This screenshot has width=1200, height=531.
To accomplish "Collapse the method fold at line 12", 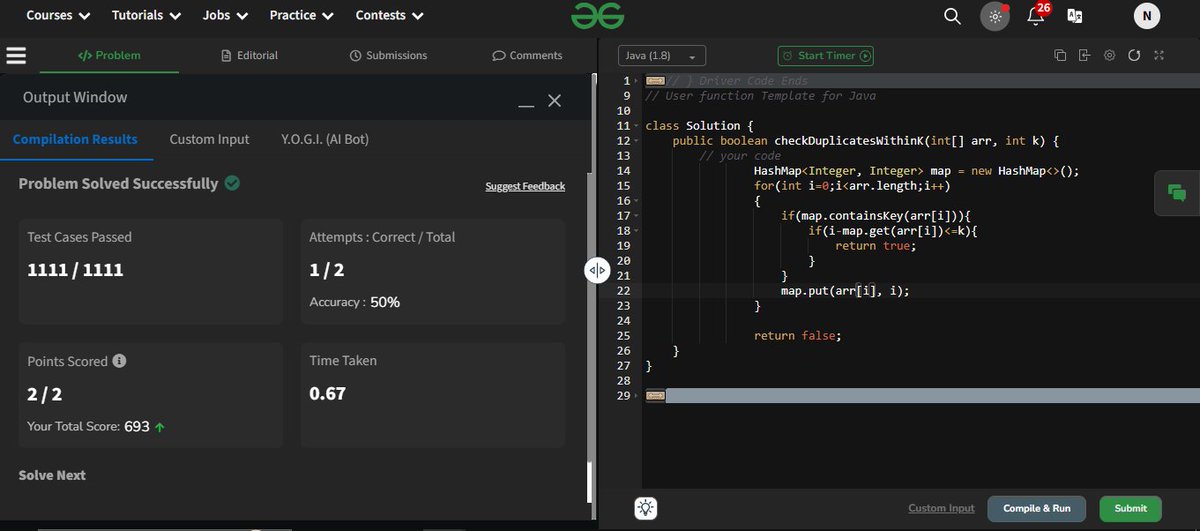I will [x=635, y=141].
